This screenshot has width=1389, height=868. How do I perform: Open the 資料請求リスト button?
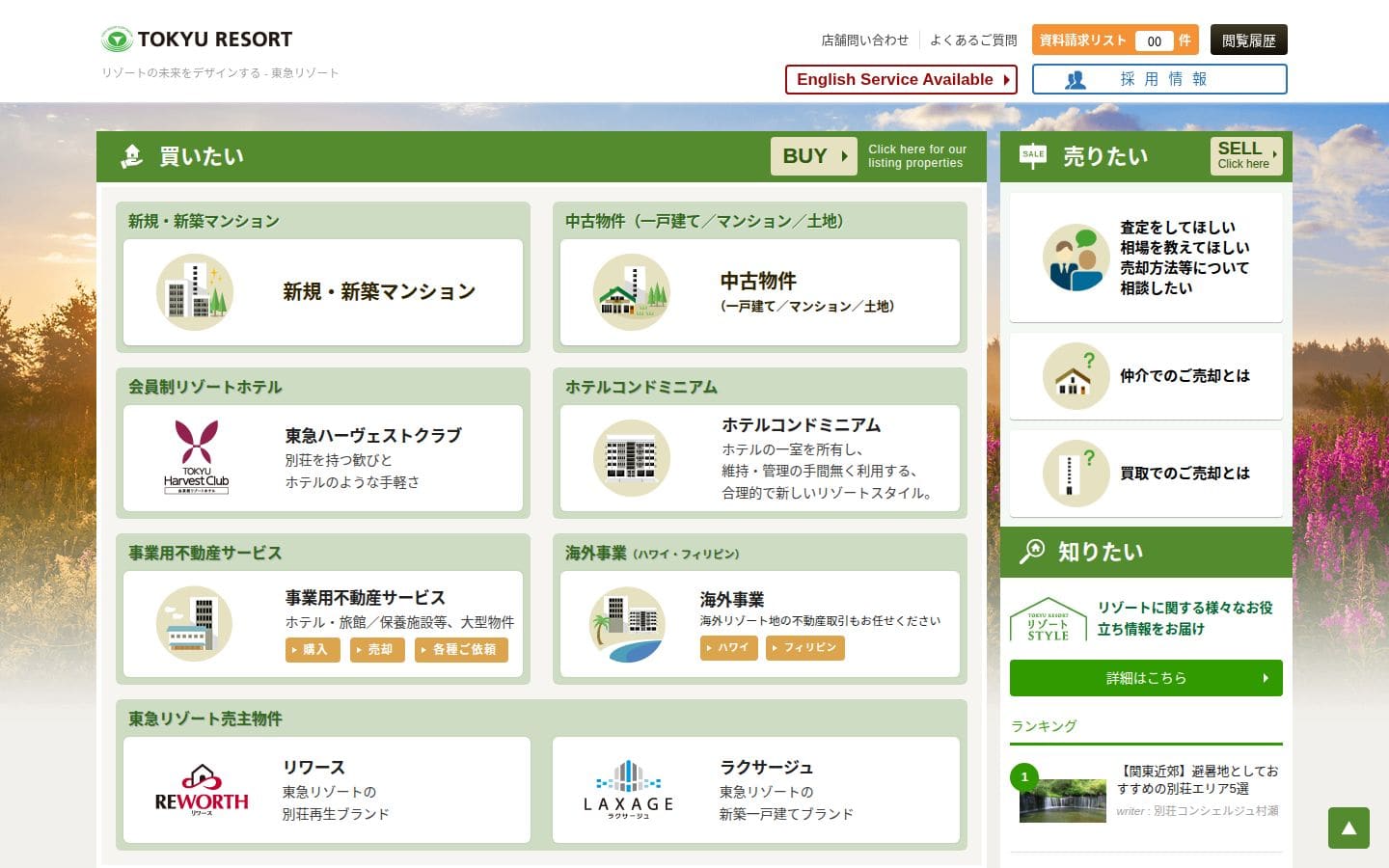[x=1115, y=41]
